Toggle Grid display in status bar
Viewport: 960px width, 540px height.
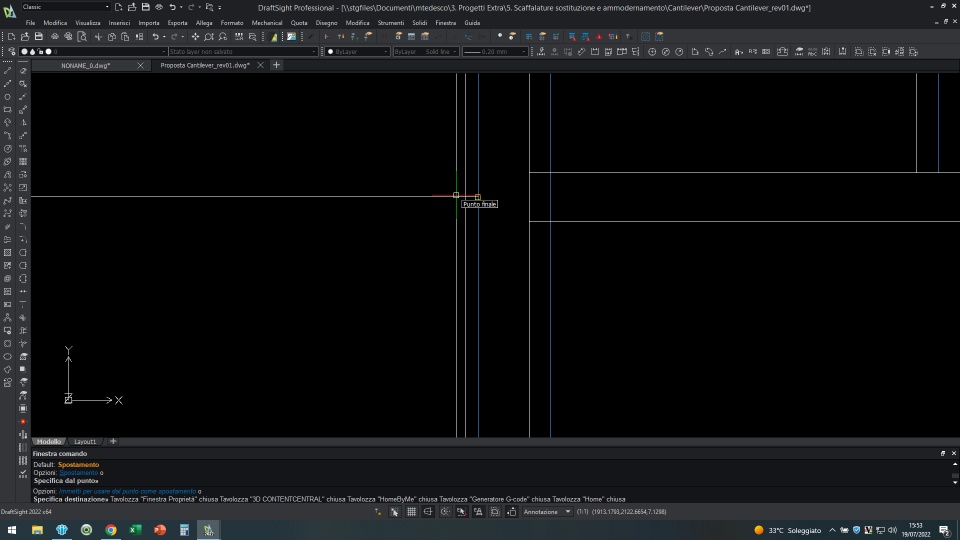pos(411,511)
